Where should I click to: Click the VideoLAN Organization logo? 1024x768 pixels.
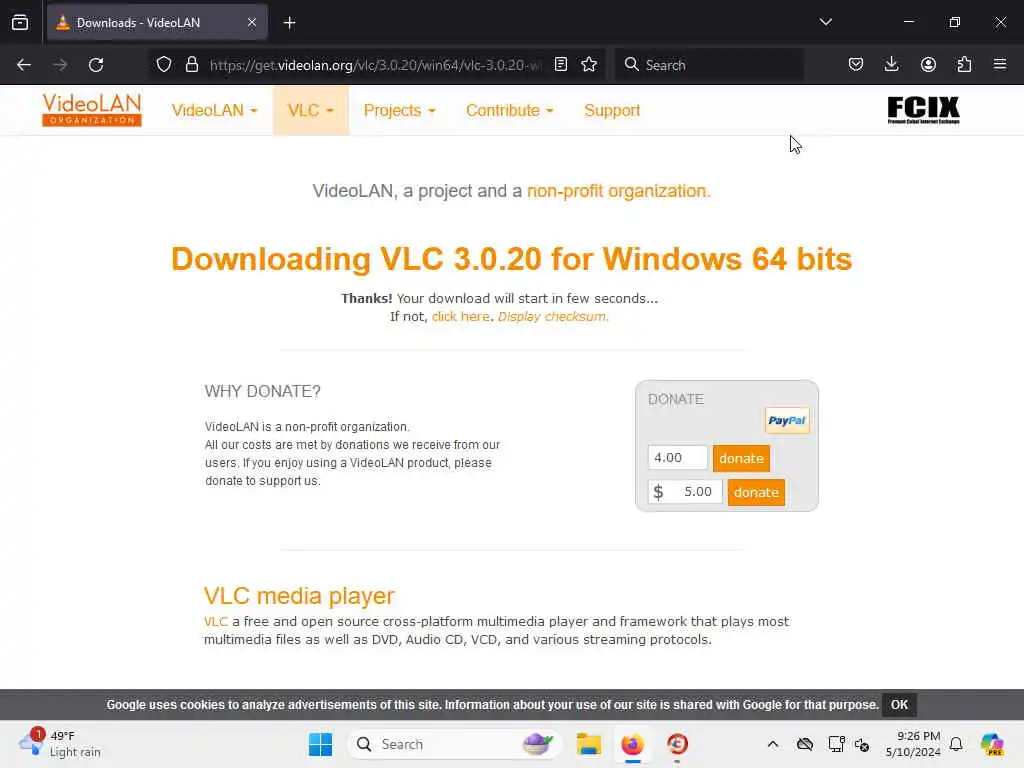(92, 110)
